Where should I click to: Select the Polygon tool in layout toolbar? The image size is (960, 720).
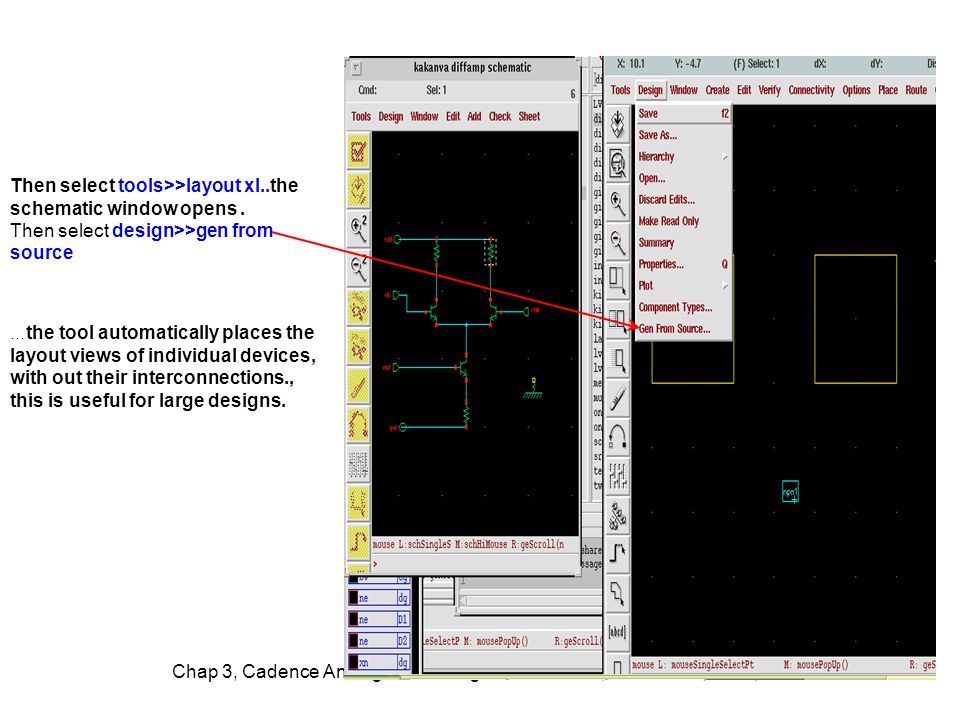point(618,595)
